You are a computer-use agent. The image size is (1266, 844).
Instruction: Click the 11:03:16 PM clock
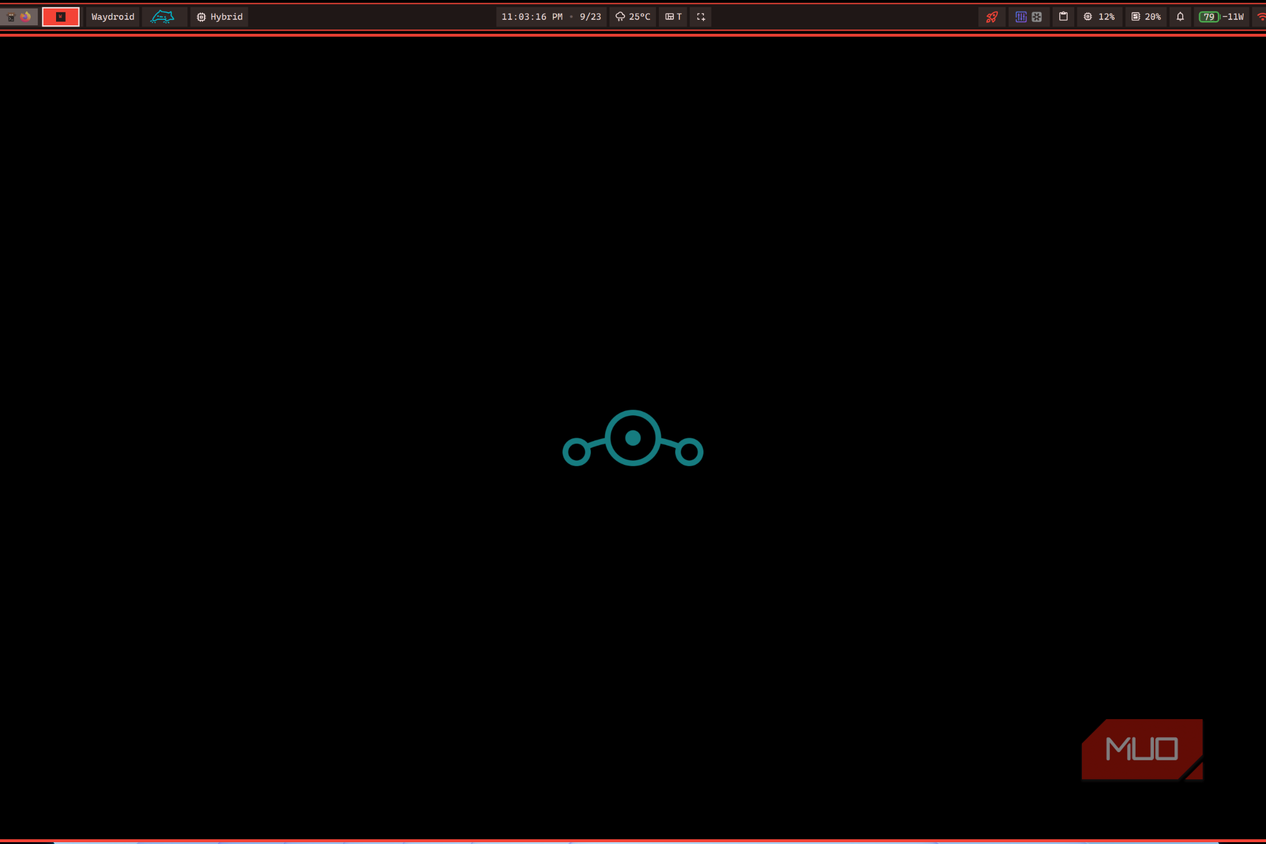click(x=532, y=17)
